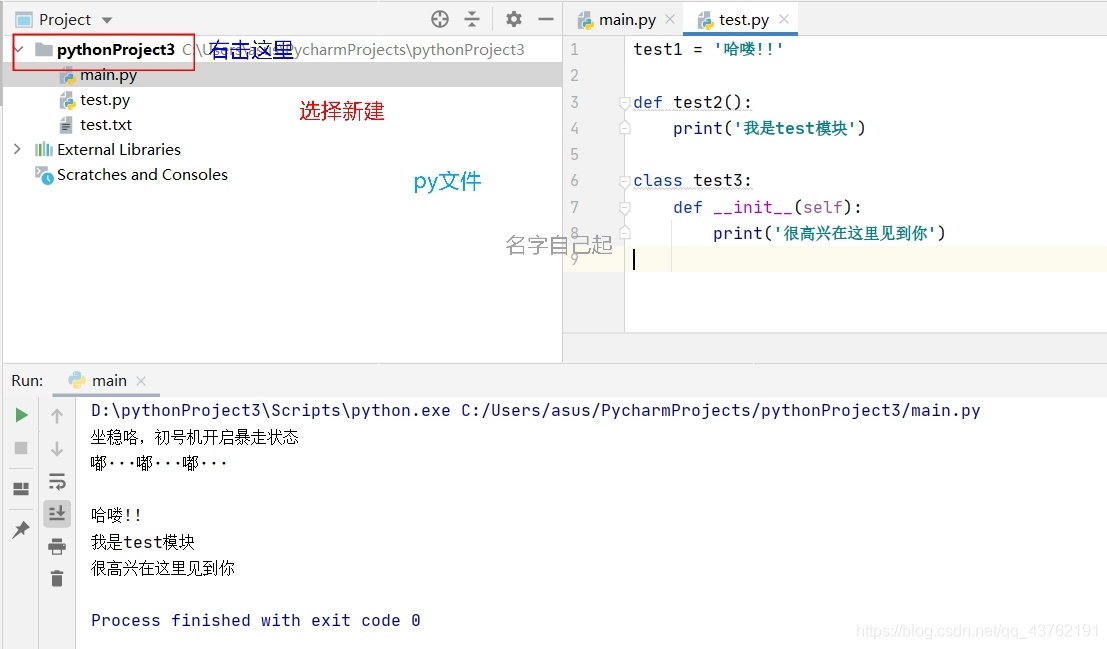Click the External Libraries label
The height and width of the screenshot is (649, 1107).
(119, 149)
